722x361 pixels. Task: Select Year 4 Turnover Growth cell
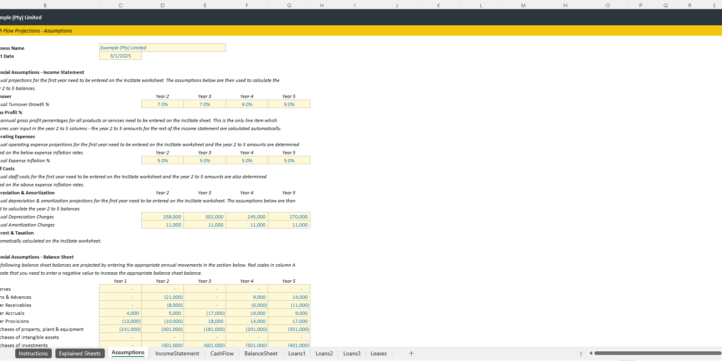pyautogui.click(x=247, y=104)
